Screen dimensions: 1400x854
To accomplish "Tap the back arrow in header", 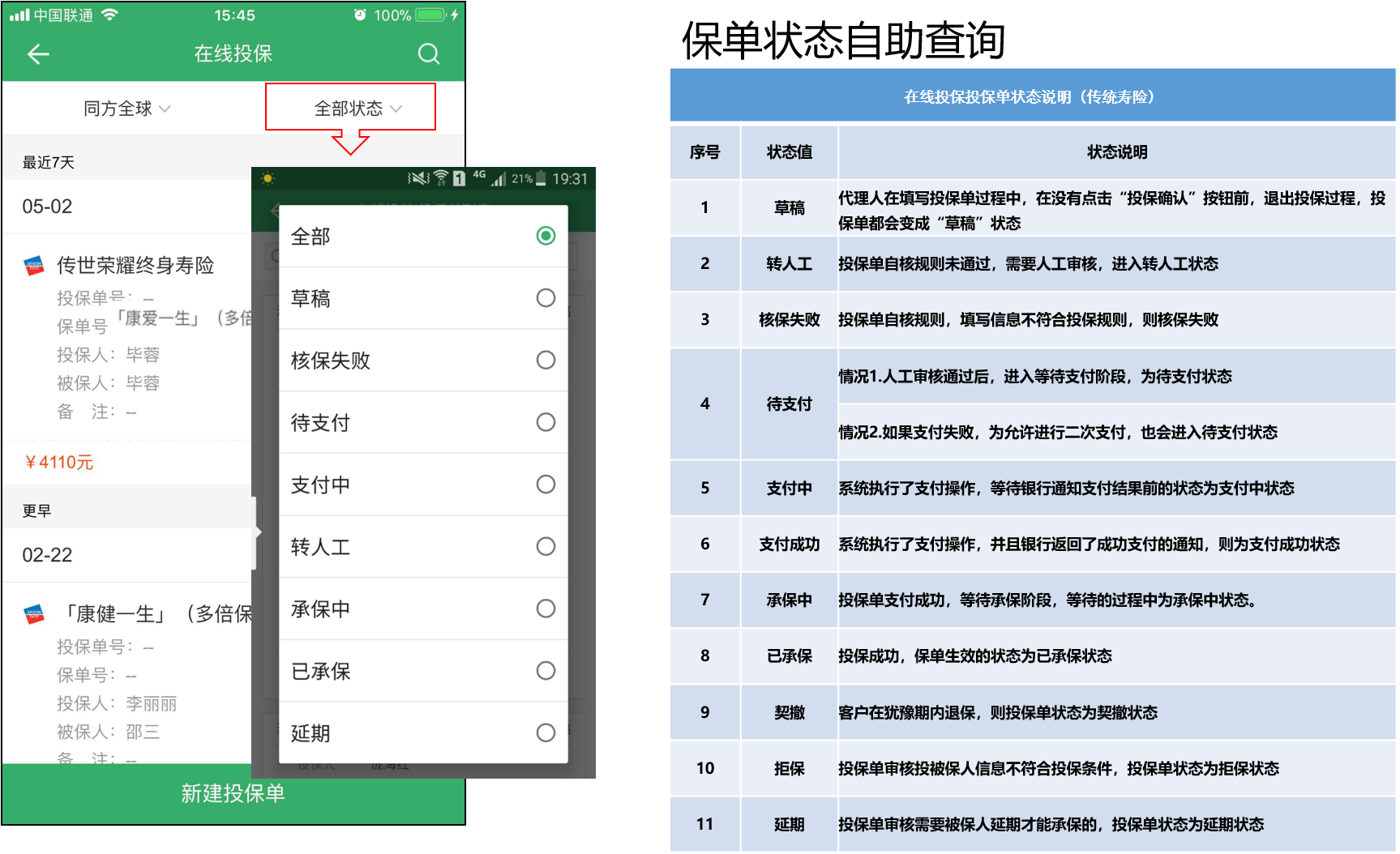I will coord(38,54).
